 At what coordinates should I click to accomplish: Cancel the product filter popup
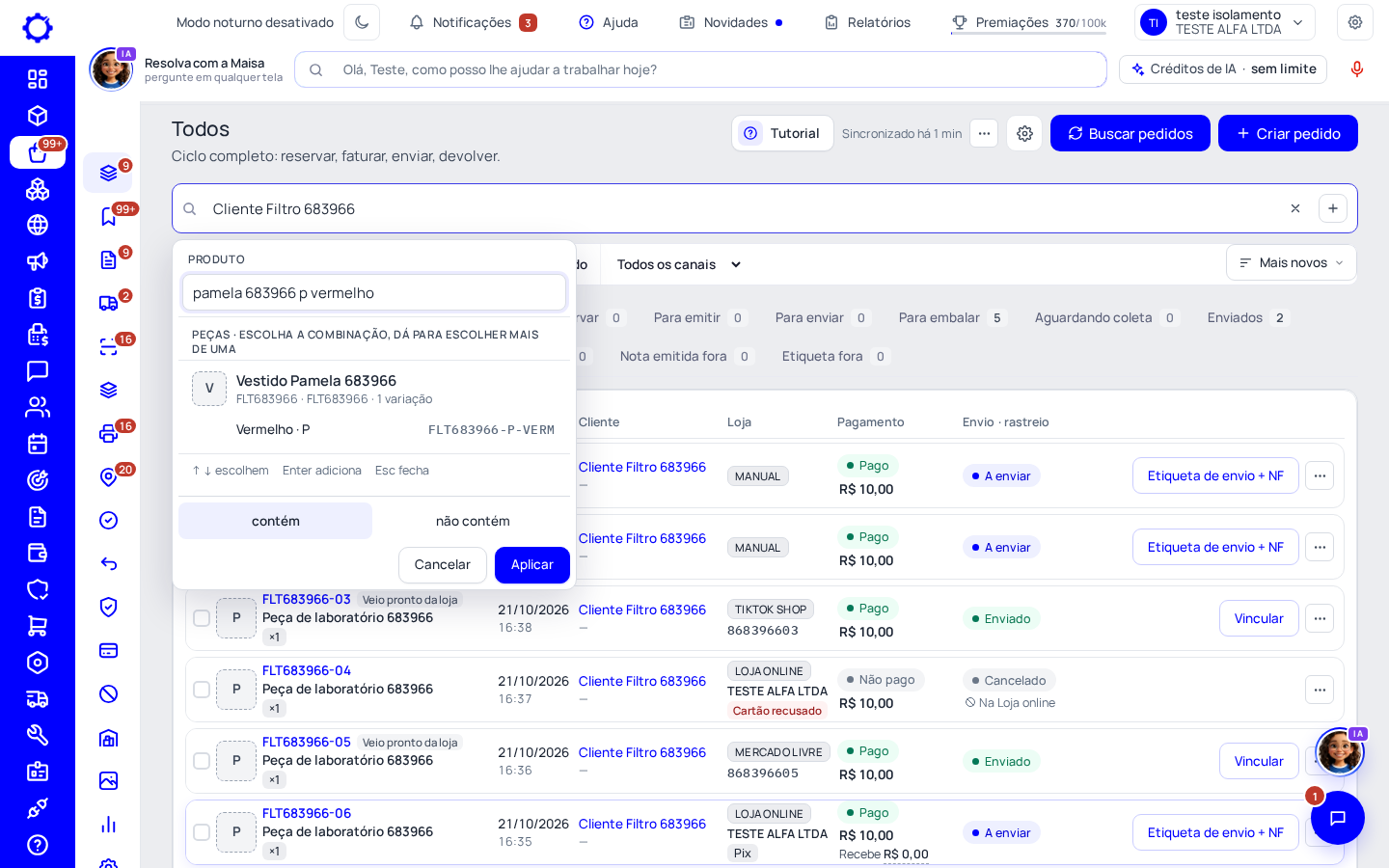443,565
